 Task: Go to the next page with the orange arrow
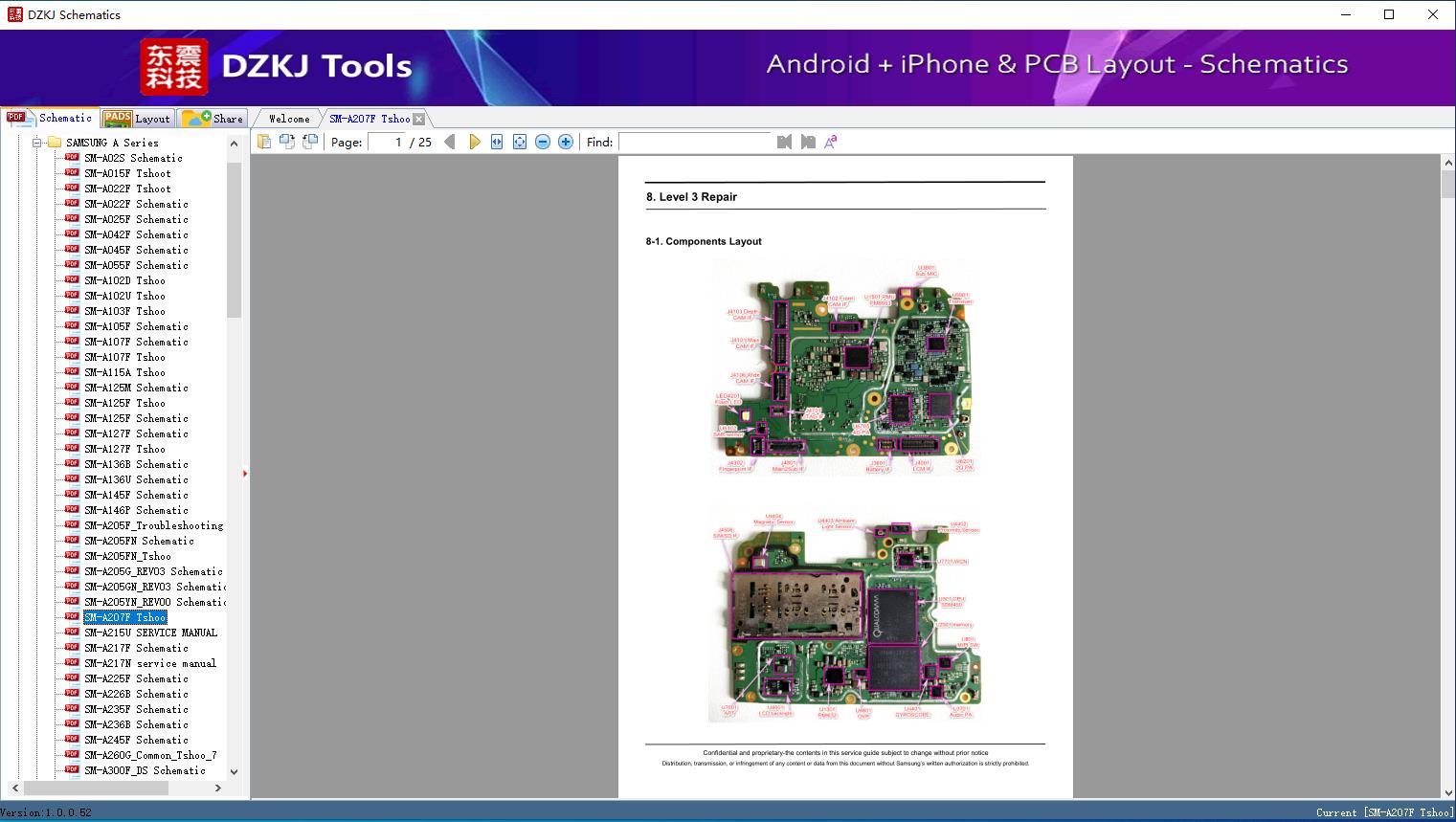point(474,142)
